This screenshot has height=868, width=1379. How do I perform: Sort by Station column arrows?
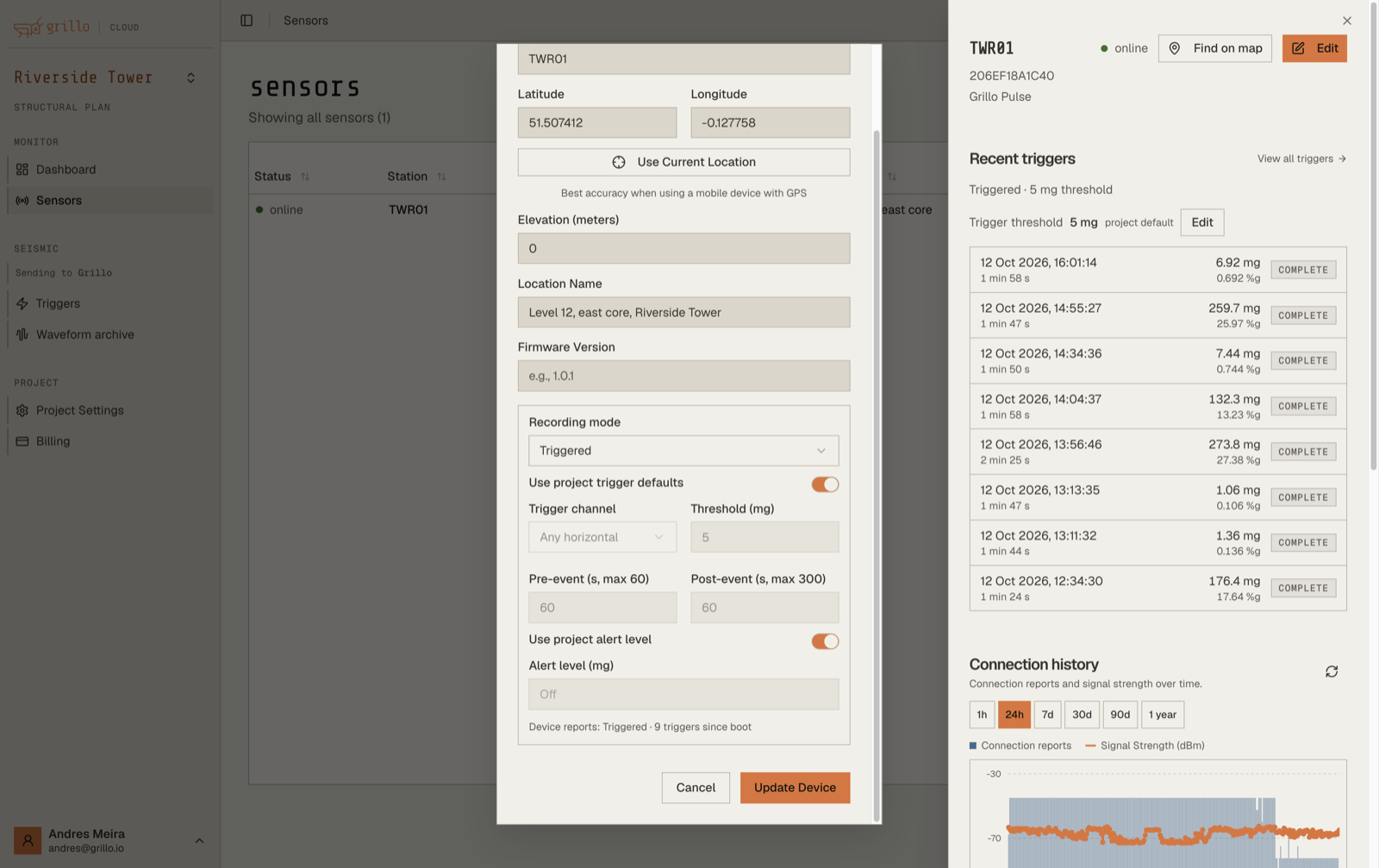(x=441, y=177)
